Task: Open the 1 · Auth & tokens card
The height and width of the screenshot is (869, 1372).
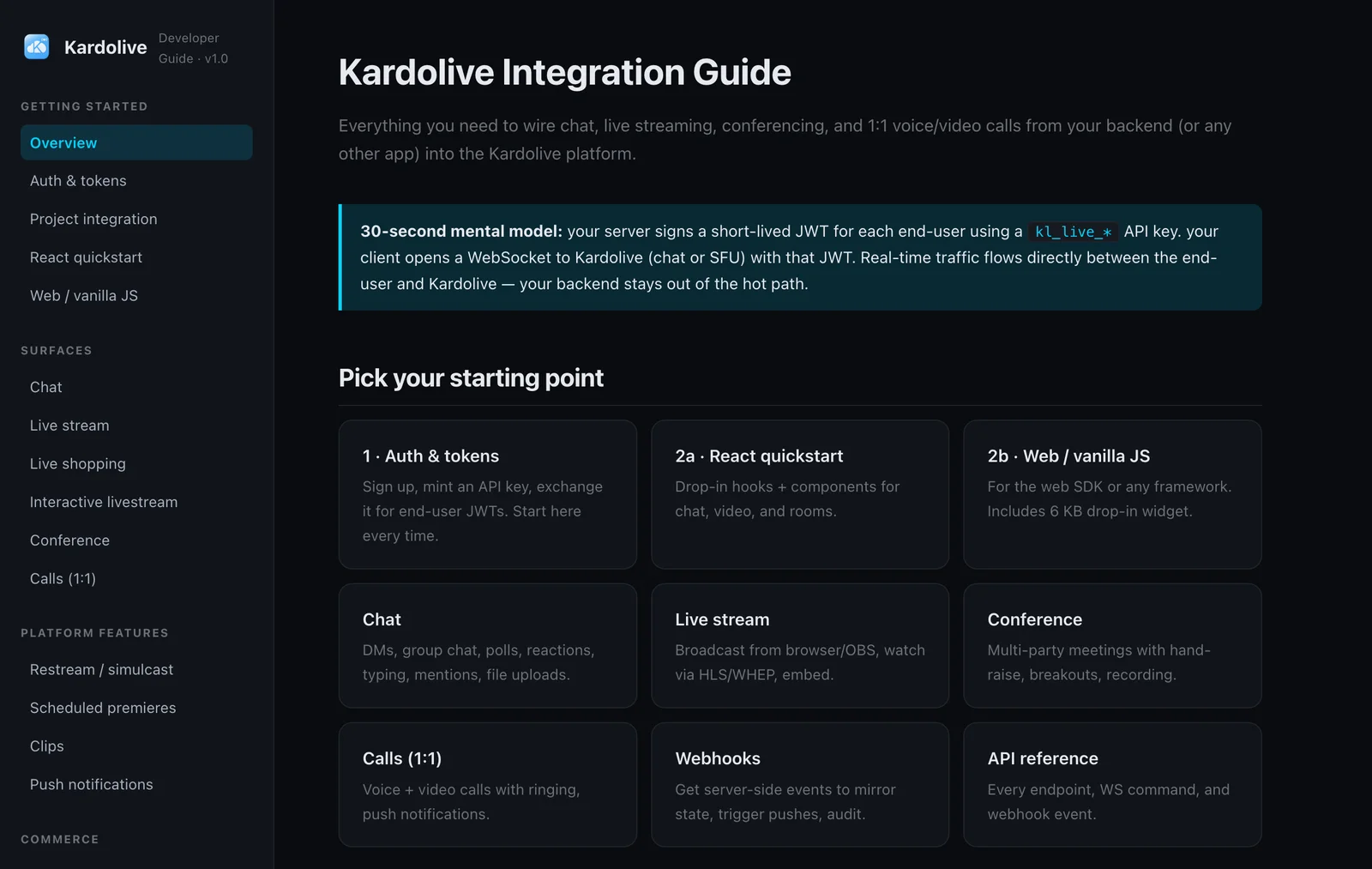Action: tap(488, 494)
